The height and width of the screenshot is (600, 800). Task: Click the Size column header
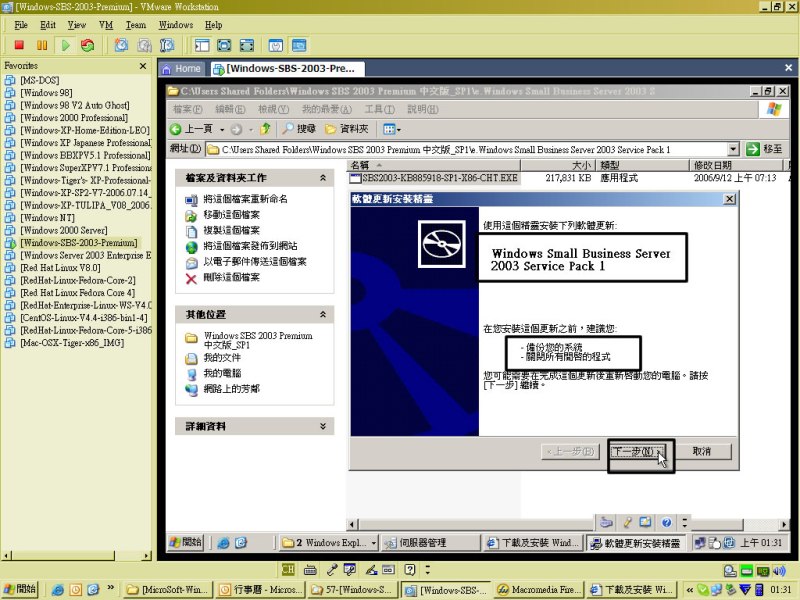(558, 165)
